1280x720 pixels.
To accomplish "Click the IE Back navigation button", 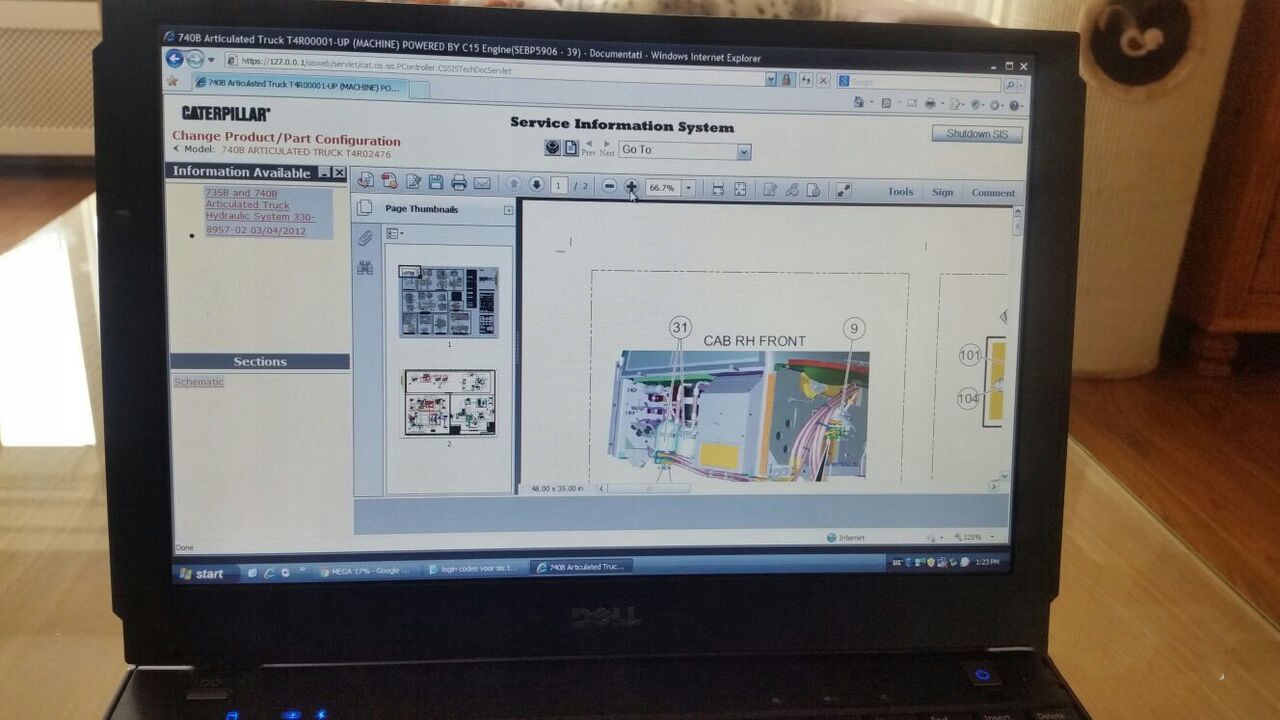I will [x=175, y=59].
